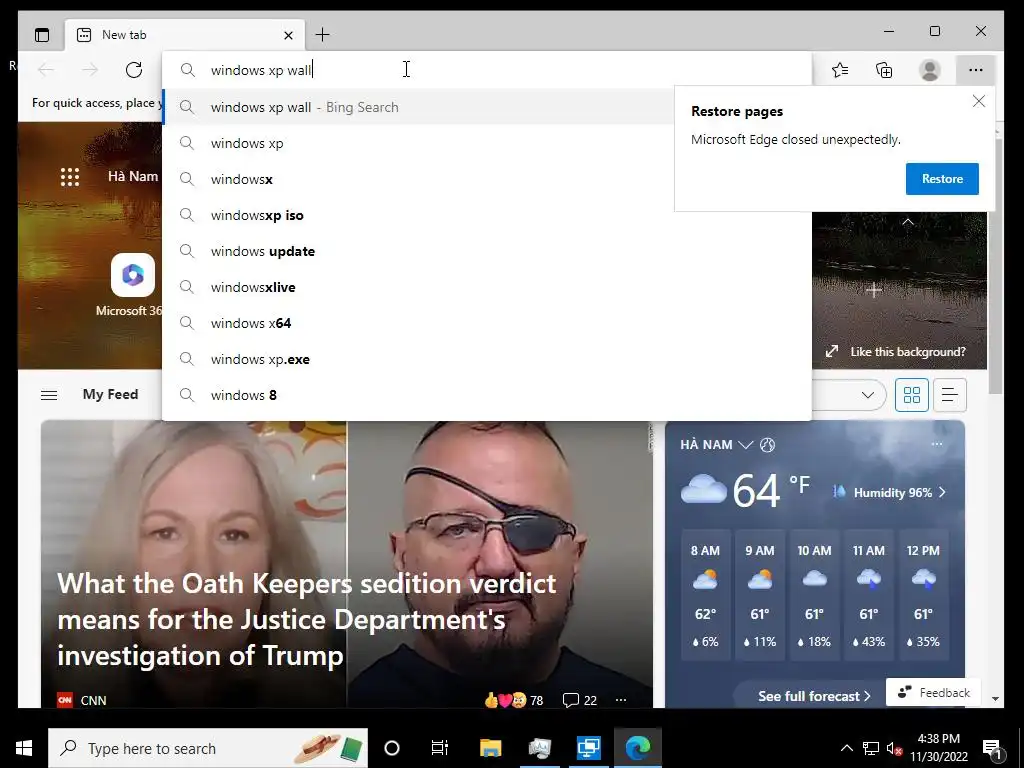Choose the 'windowsxp iso' suggestion
The height and width of the screenshot is (768, 1024).
pos(487,215)
